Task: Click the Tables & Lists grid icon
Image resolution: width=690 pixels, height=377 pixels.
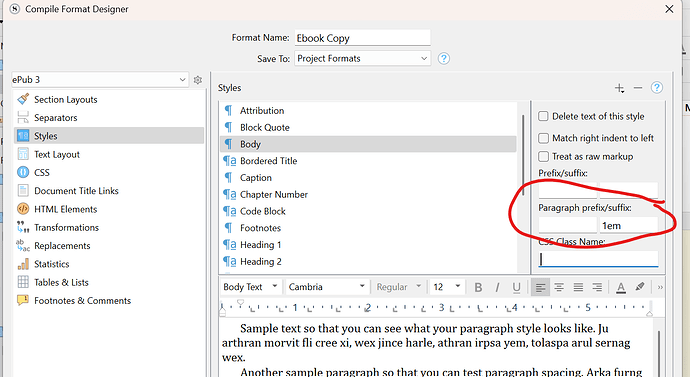Action: coord(23,282)
